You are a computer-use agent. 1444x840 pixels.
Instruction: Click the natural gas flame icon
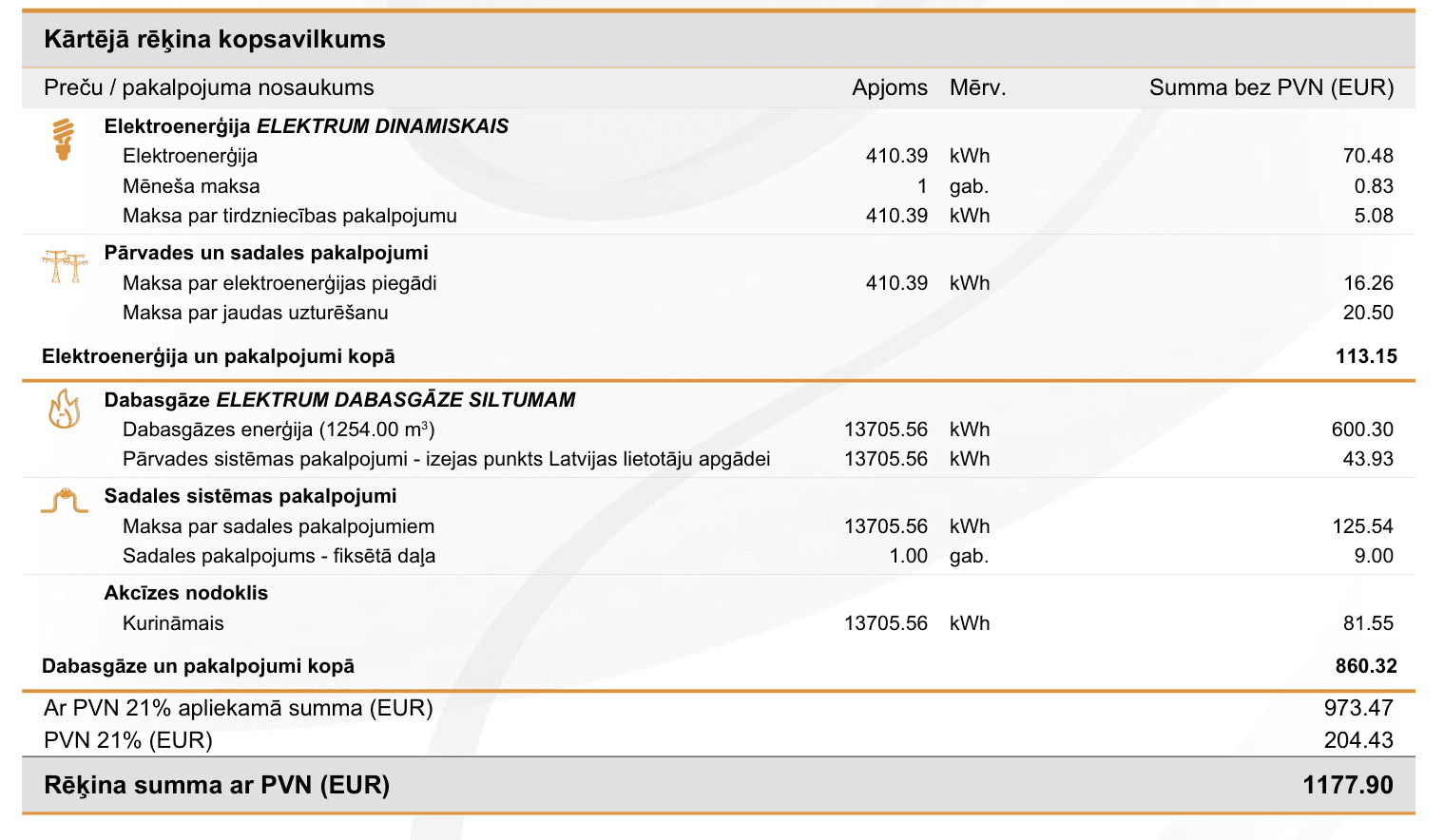coord(65,410)
